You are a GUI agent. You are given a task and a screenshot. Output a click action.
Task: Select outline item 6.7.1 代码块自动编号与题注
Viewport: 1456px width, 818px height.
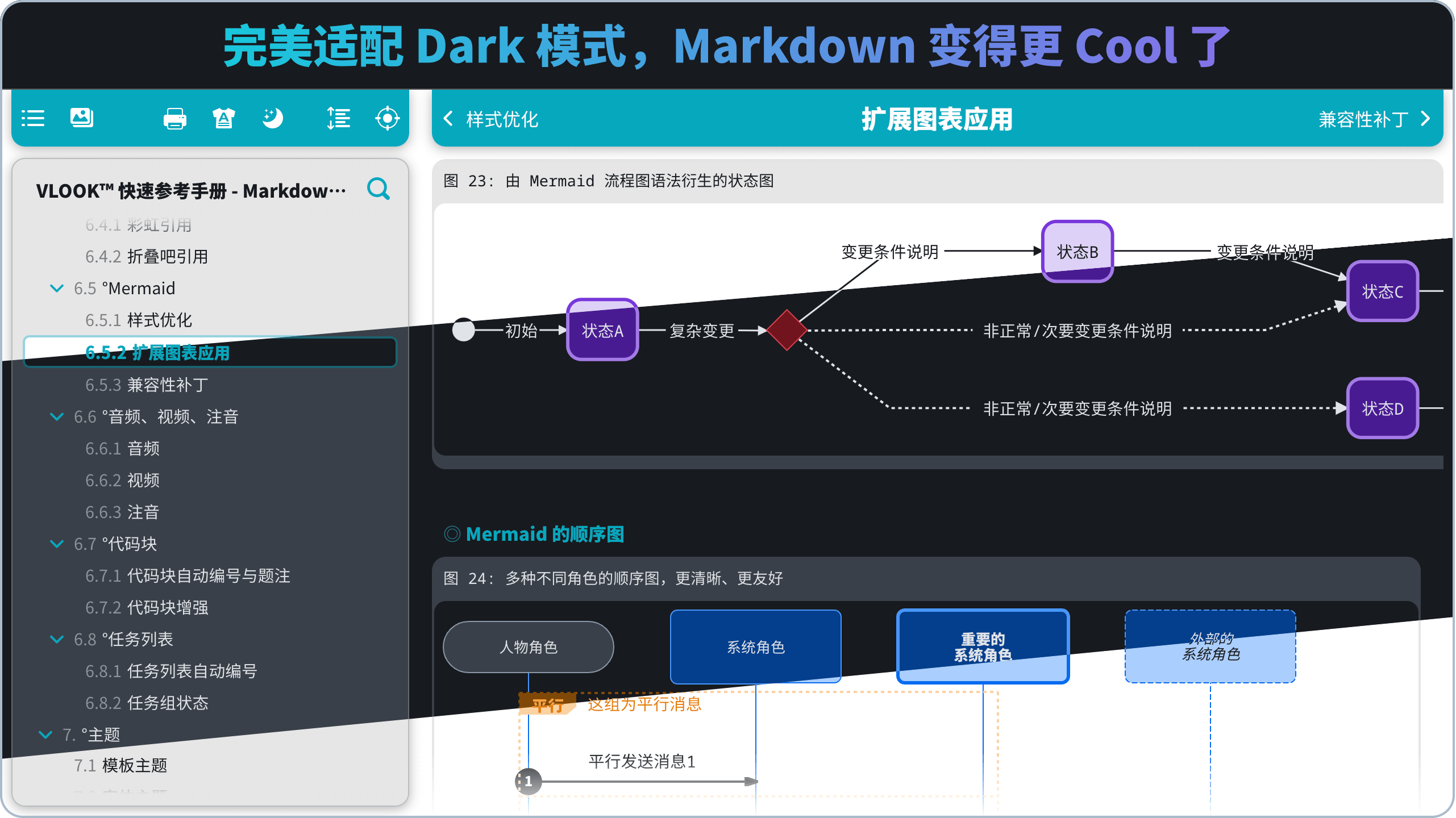click(188, 575)
